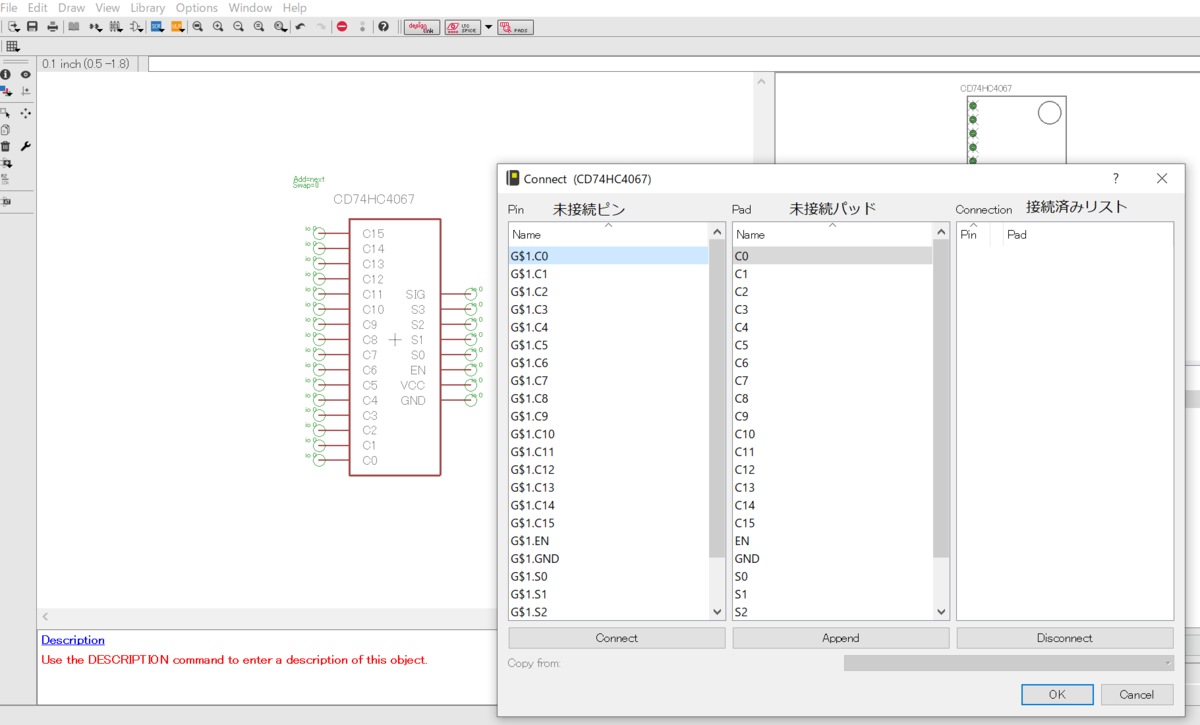Click the PADS toolbar button
The height and width of the screenshot is (725, 1200).
point(515,28)
